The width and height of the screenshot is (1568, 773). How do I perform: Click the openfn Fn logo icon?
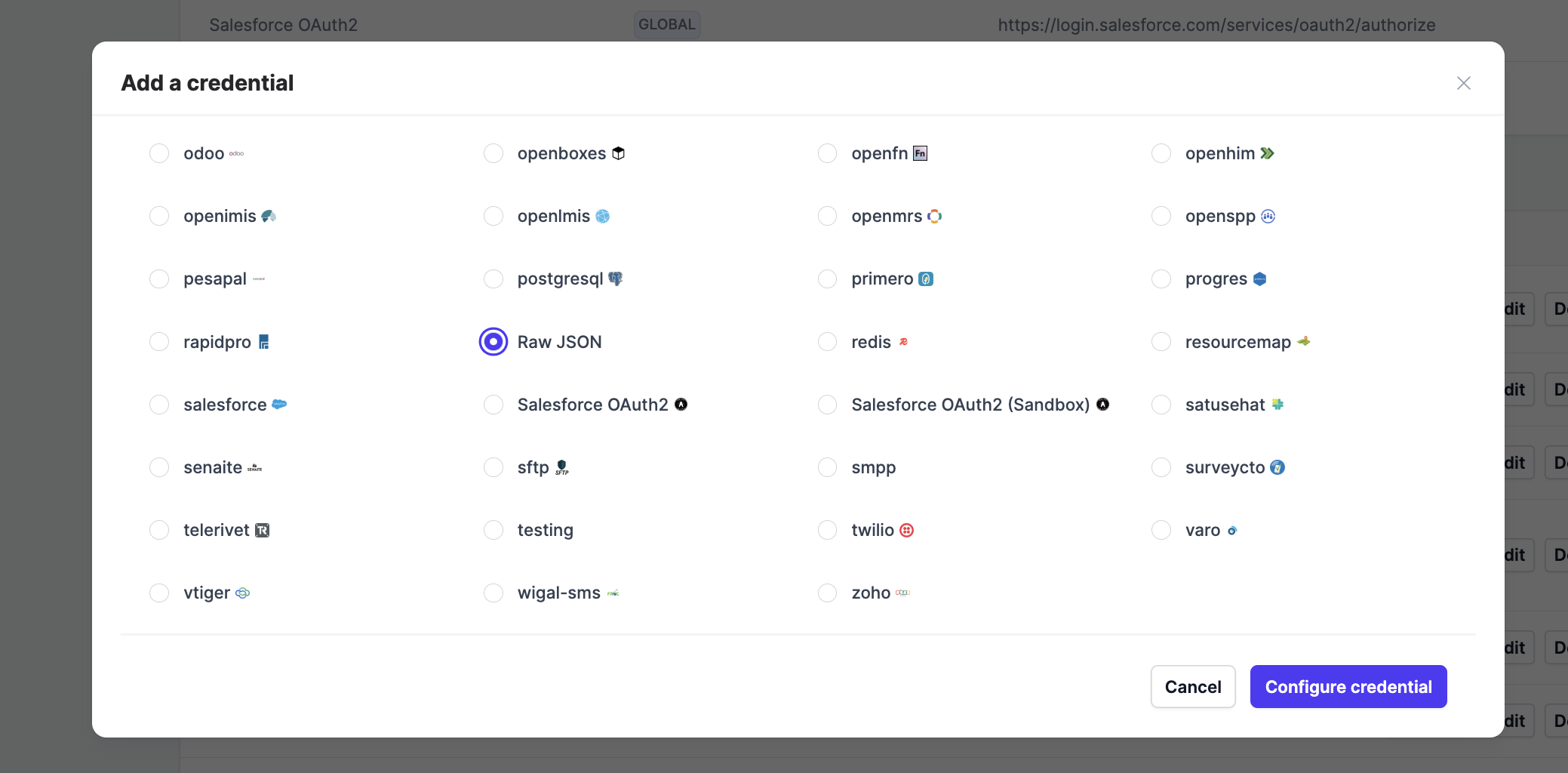point(920,153)
